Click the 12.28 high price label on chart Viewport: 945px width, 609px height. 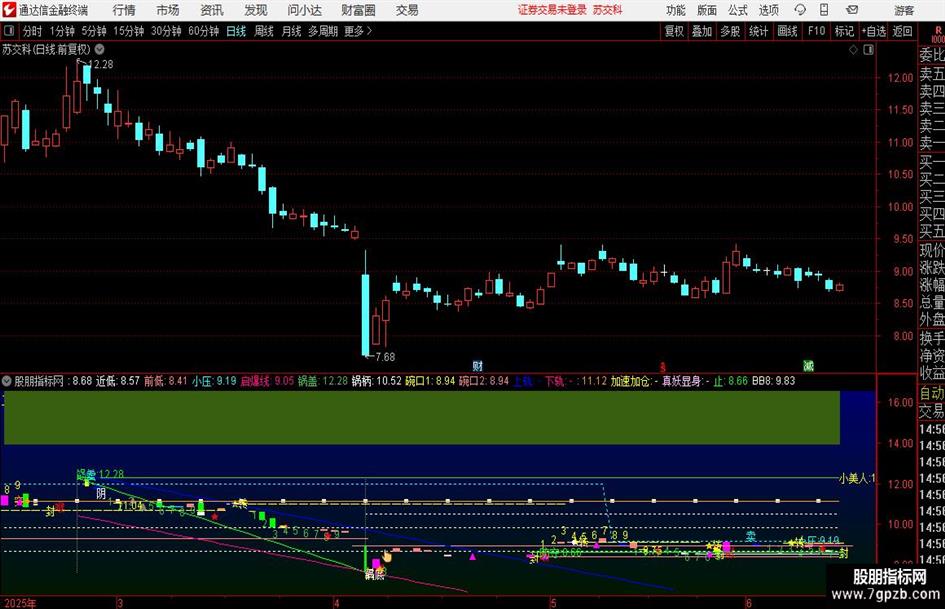click(100, 64)
